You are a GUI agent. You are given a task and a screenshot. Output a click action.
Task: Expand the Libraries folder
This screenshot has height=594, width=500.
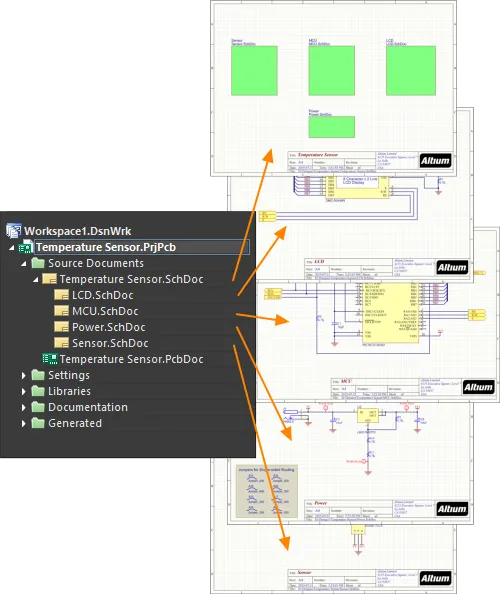[23, 391]
